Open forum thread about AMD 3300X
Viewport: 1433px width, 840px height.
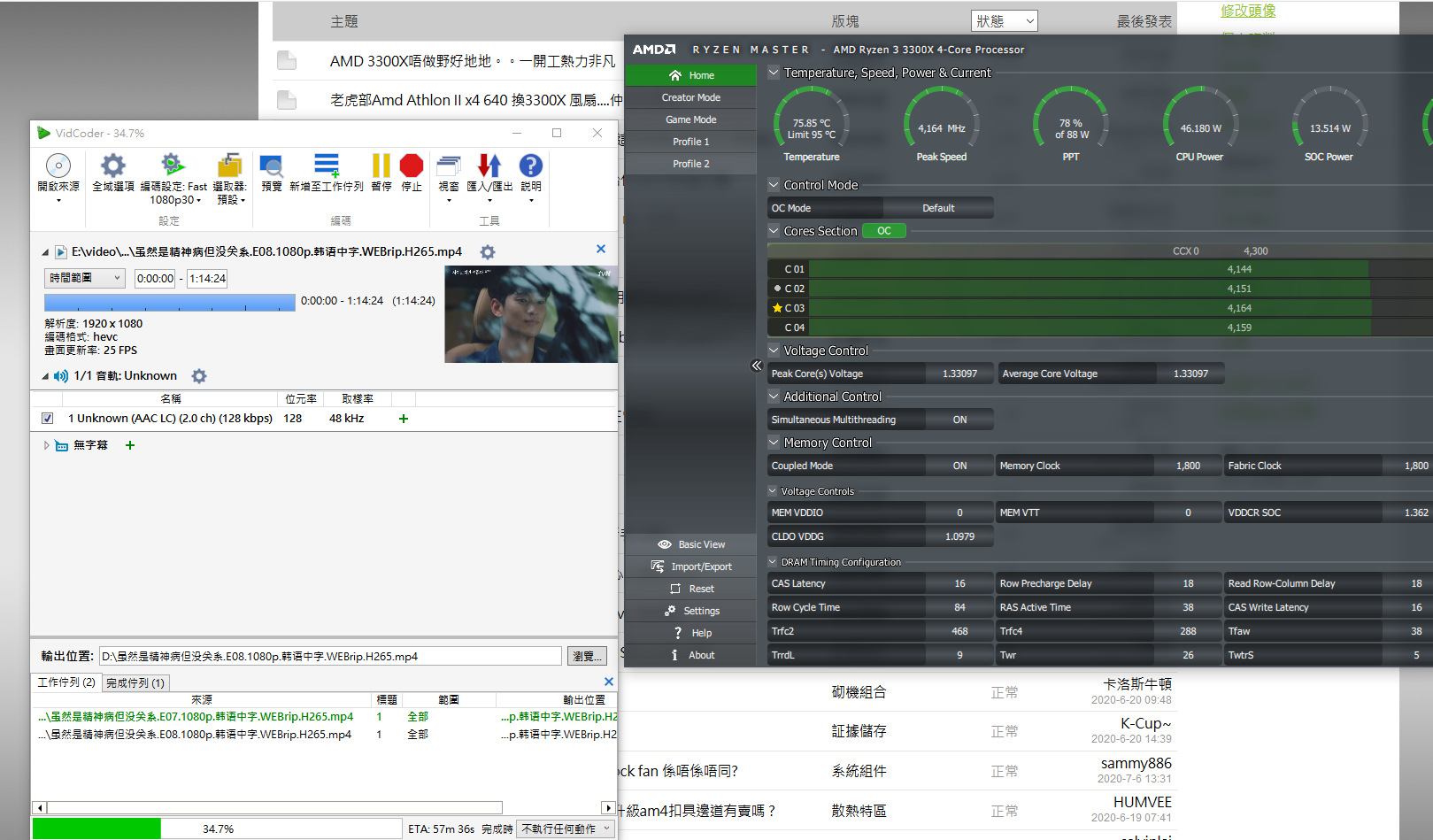[x=472, y=61]
